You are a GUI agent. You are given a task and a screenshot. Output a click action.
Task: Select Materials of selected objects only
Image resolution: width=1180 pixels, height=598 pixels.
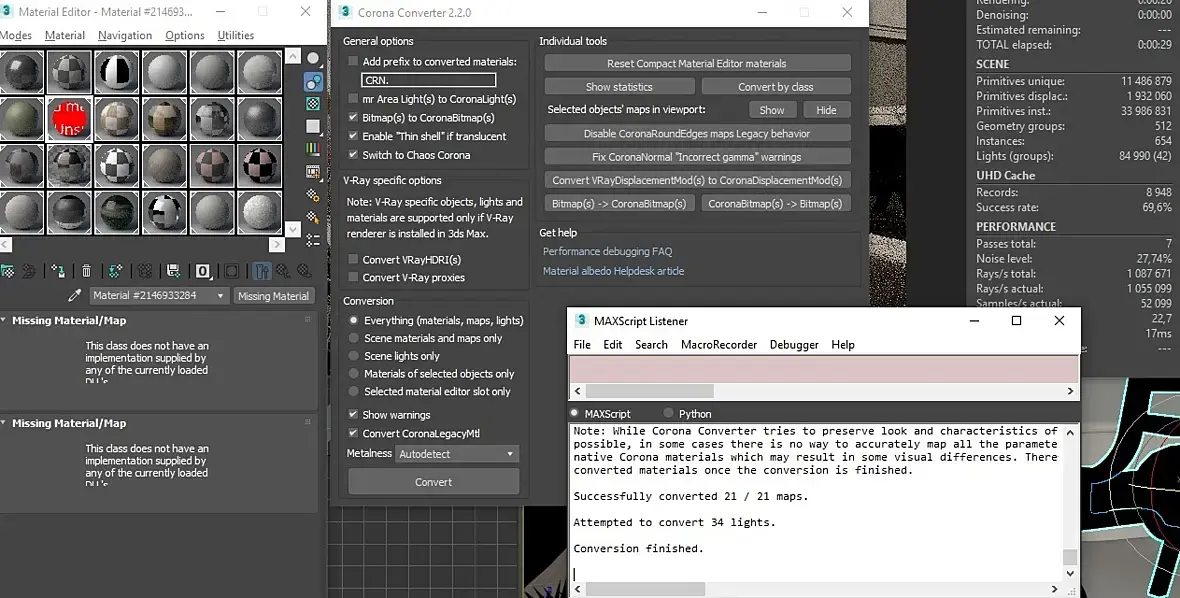point(354,374)
